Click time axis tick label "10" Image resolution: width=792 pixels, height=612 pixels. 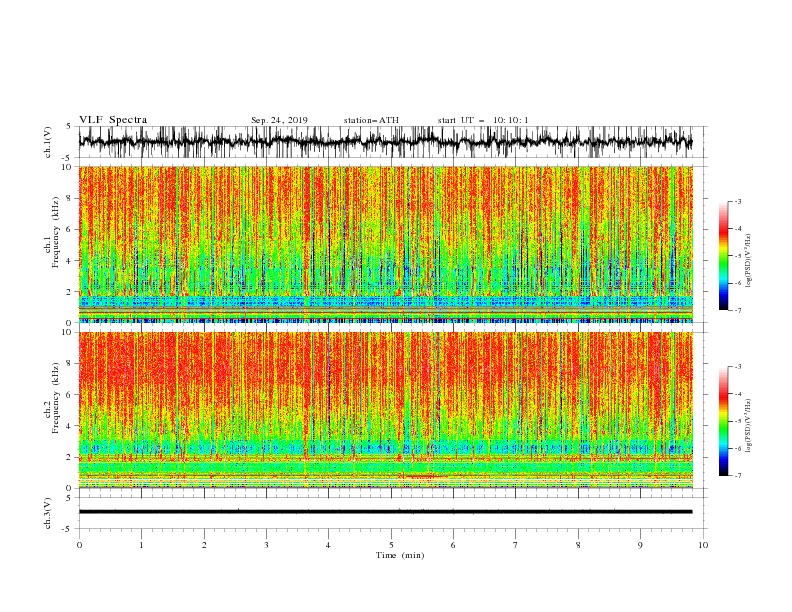703,545
